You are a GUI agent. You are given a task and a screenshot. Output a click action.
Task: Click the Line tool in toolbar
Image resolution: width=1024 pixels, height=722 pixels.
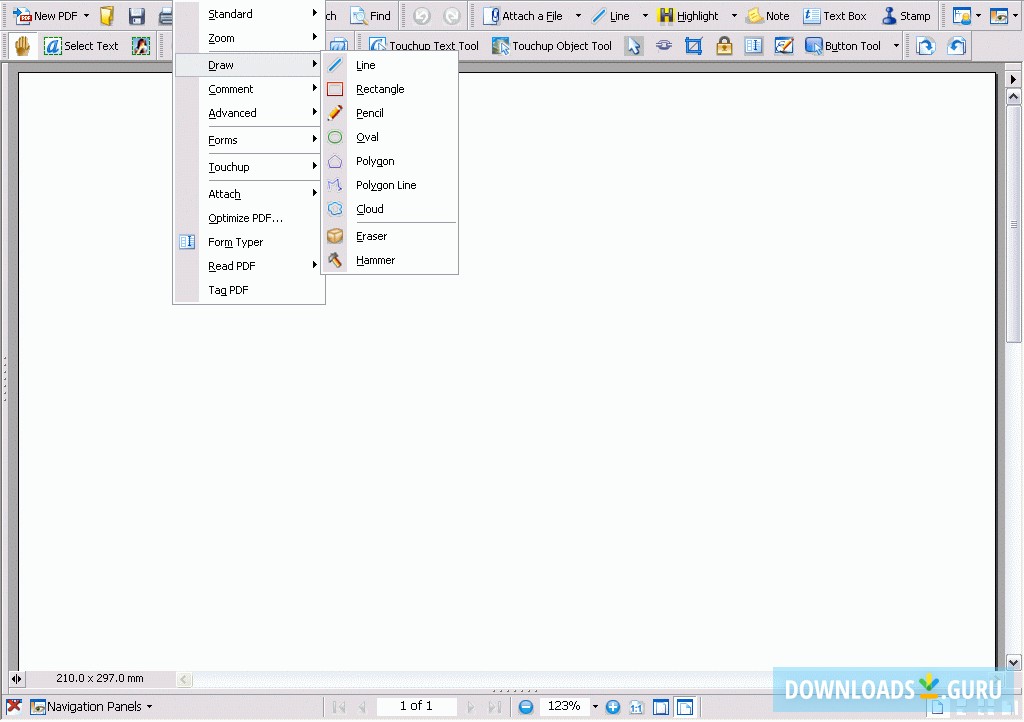(611, 16)
